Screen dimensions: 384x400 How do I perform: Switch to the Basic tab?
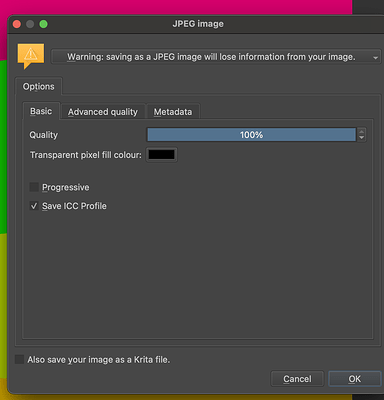41,111
